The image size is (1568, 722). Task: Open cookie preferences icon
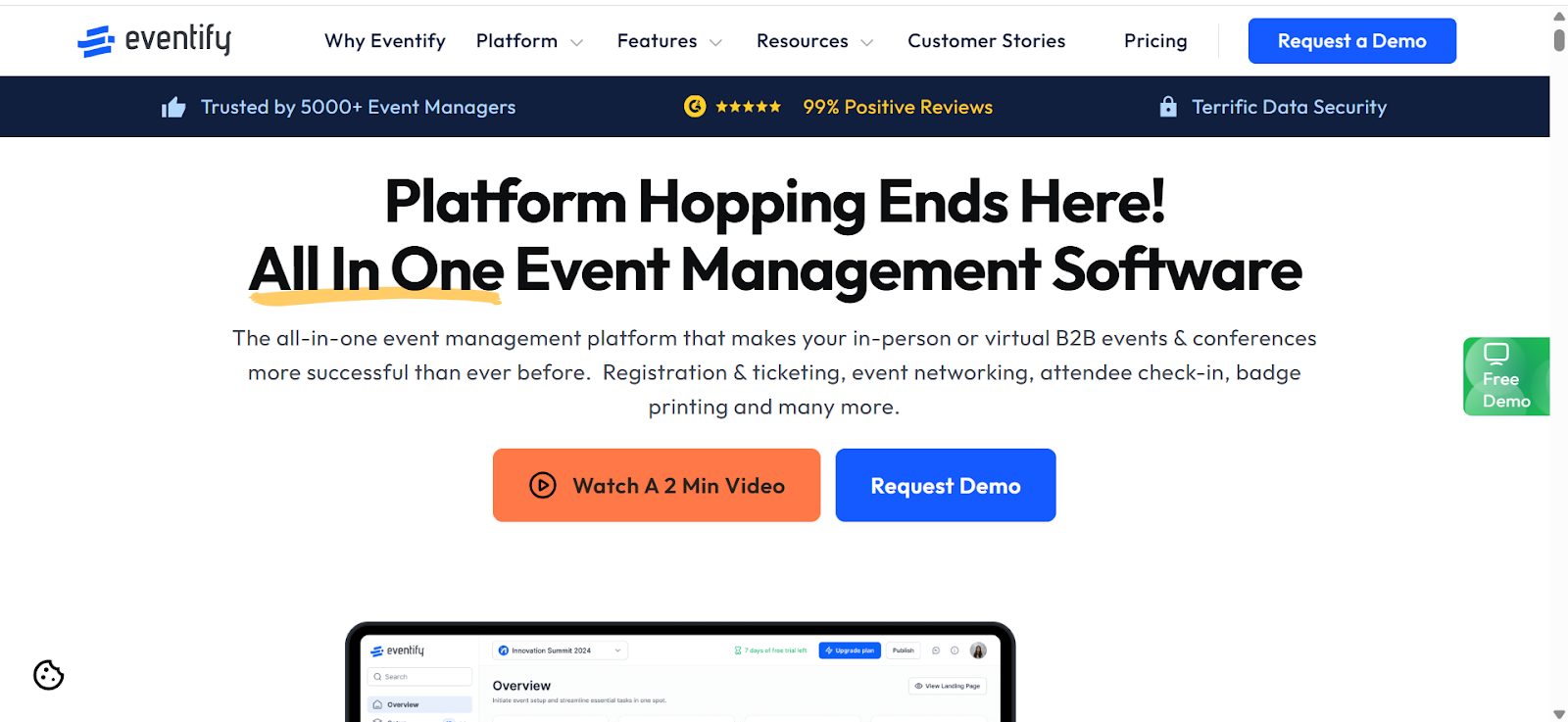[x=48, y=675]
